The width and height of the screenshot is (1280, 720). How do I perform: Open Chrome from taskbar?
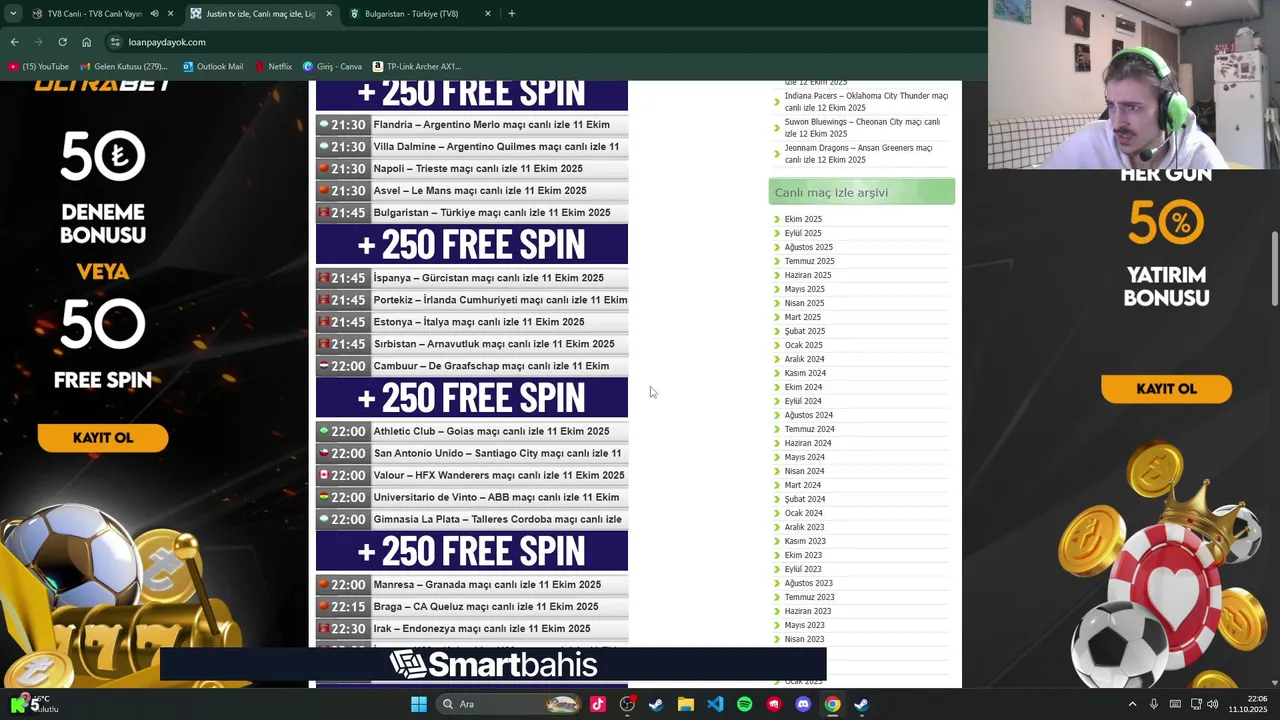pyautogui.click(x=832, y=704)
